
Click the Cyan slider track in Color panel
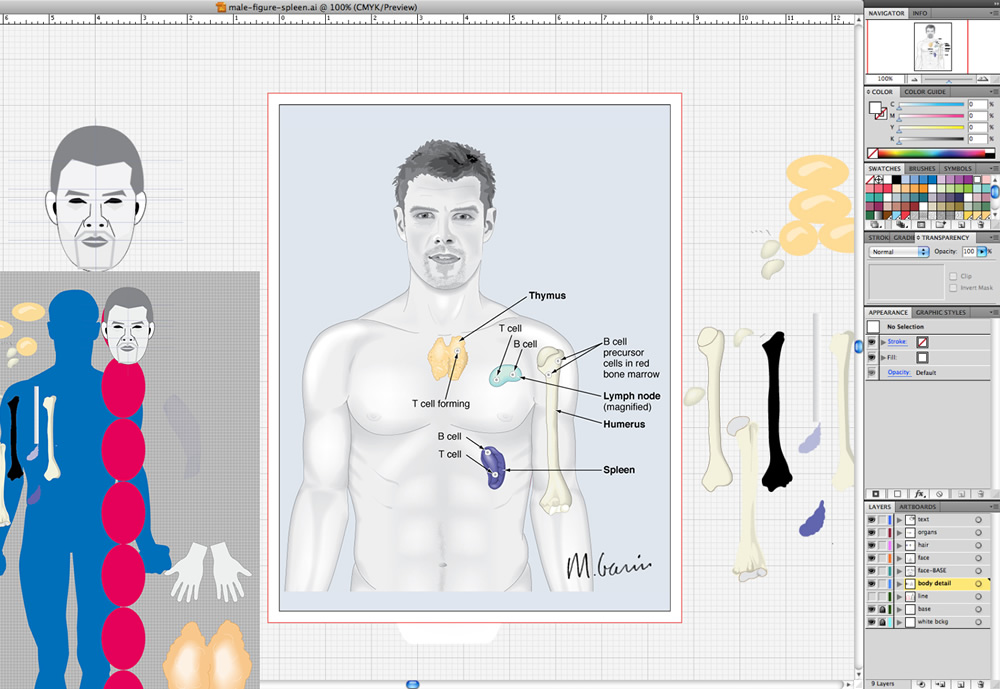coord(931,104)
